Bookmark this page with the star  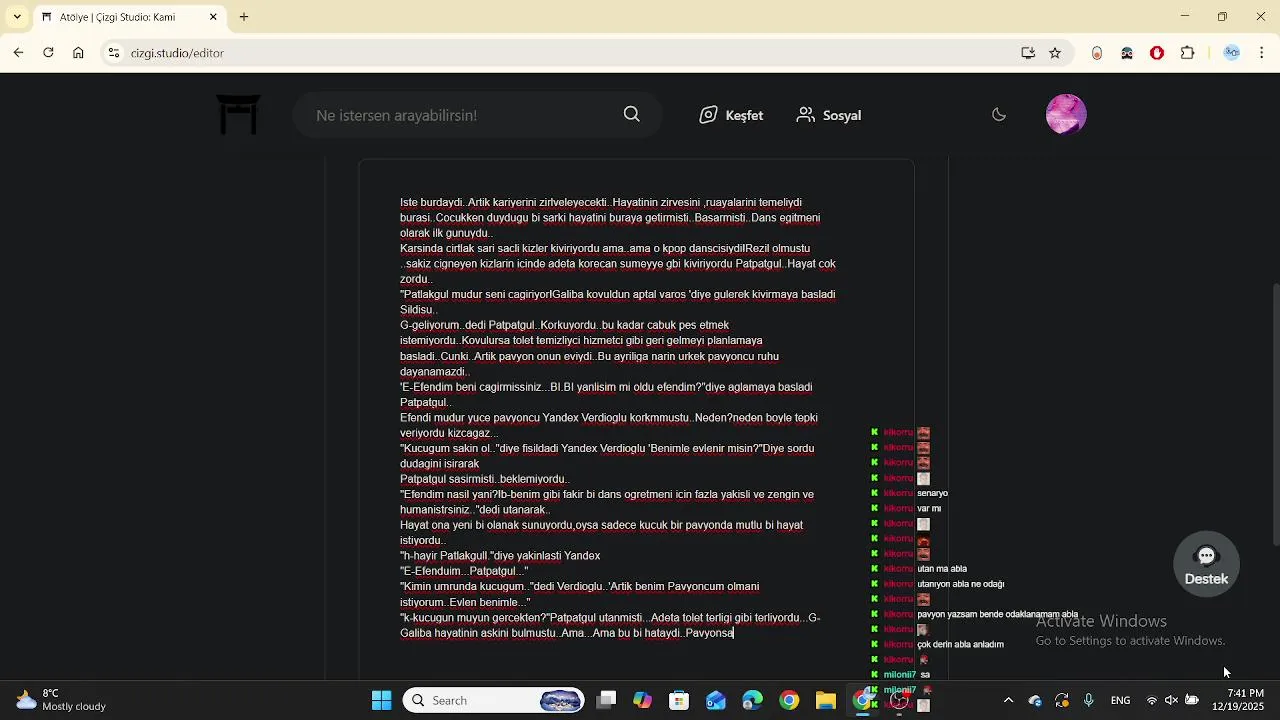tap(1055, 53)
